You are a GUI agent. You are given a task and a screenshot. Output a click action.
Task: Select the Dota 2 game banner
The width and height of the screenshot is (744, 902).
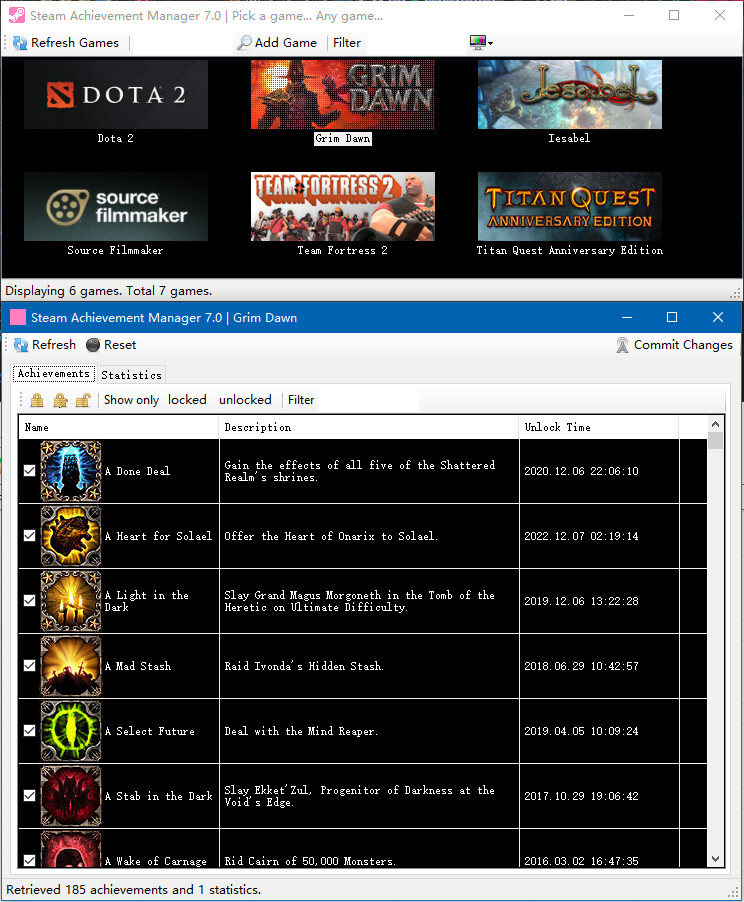[116, 94]
